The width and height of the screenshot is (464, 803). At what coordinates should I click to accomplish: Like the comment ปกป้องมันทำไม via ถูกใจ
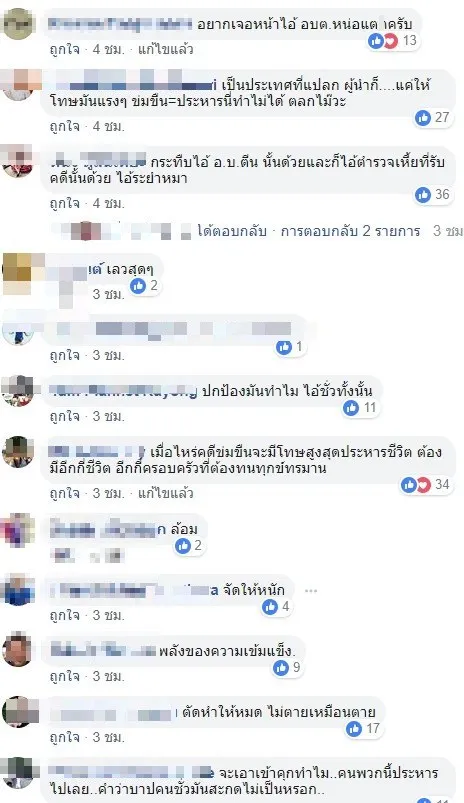pyautogui.click(x=65, y=416)
